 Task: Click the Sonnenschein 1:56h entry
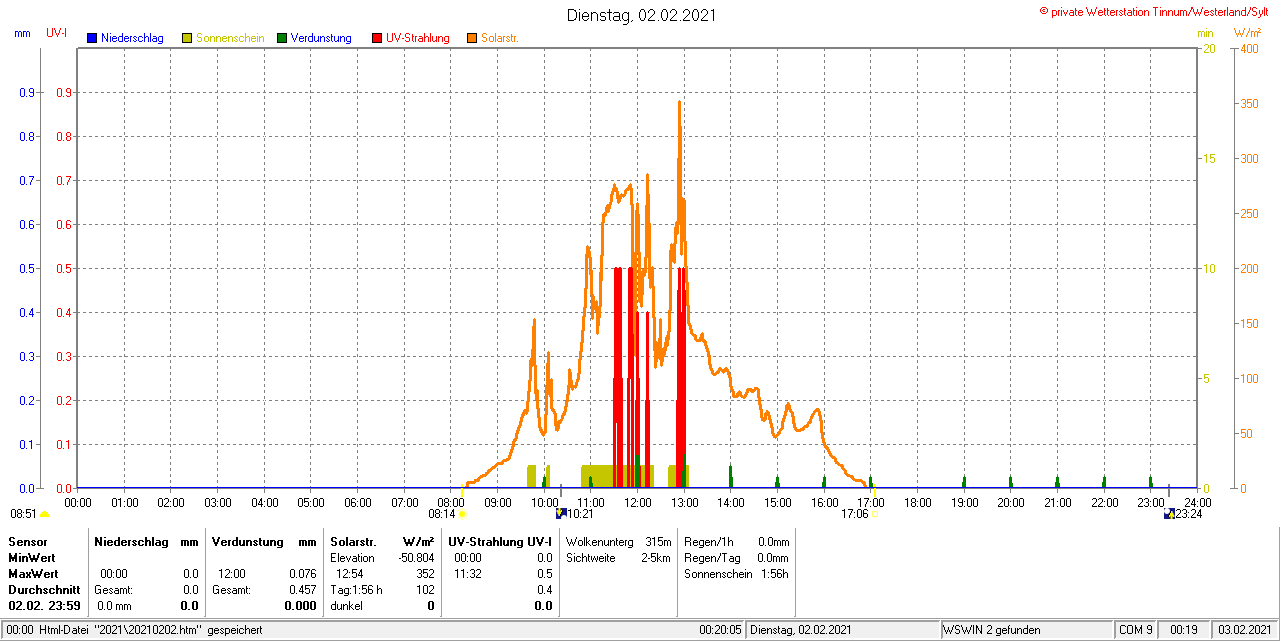coord(736,574)
